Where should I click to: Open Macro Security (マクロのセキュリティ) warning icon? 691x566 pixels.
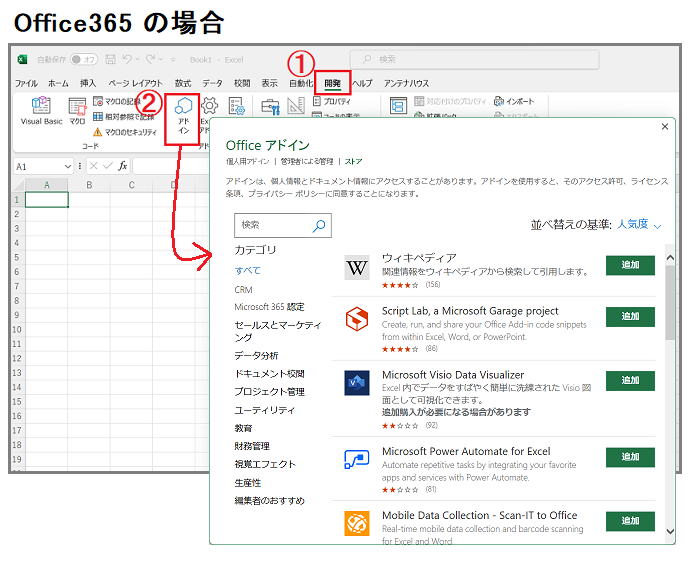[x=98, y=132]
